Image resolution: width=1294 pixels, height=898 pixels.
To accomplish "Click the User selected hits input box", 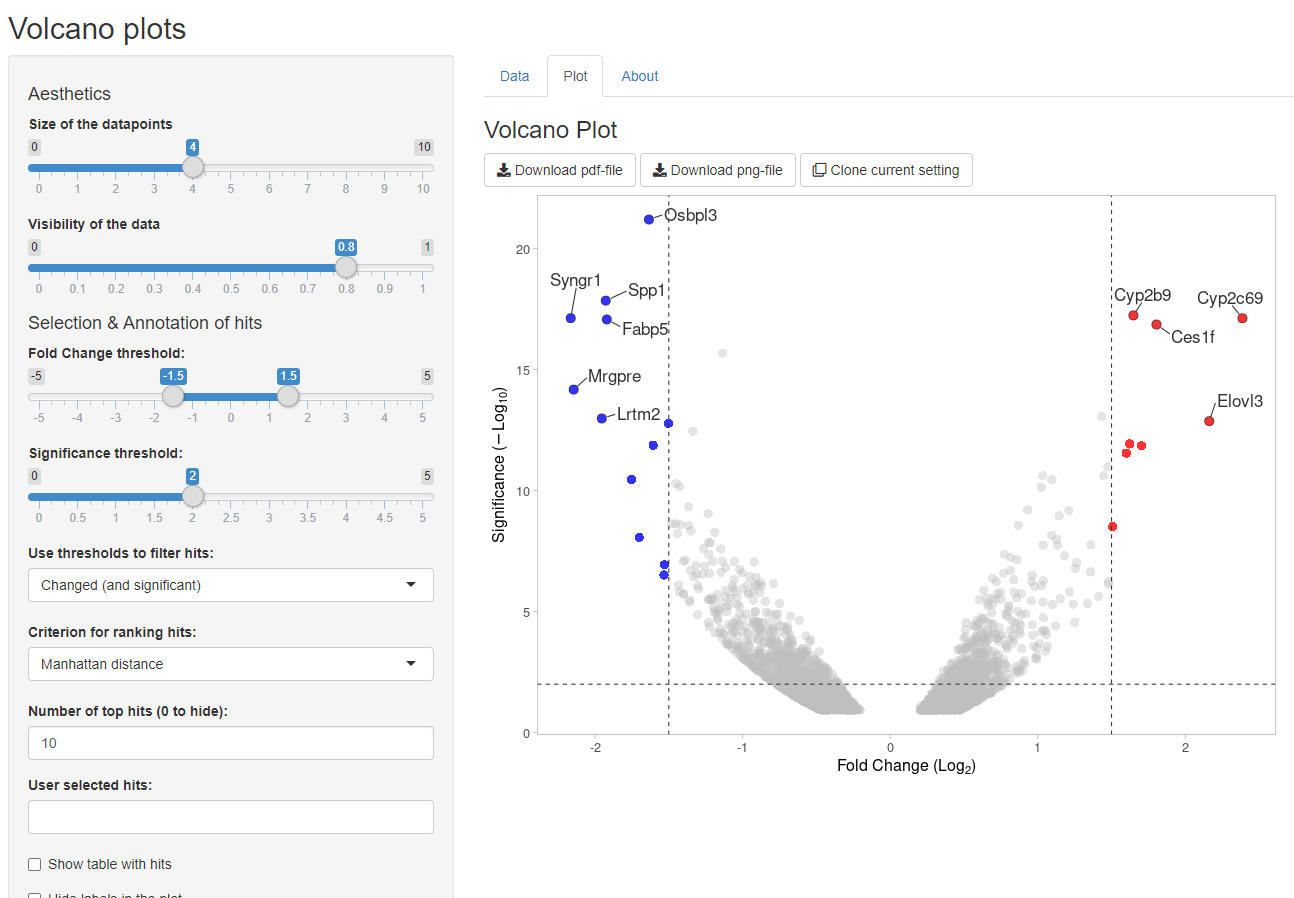I will pyautogui.click(x=231, y=817).
